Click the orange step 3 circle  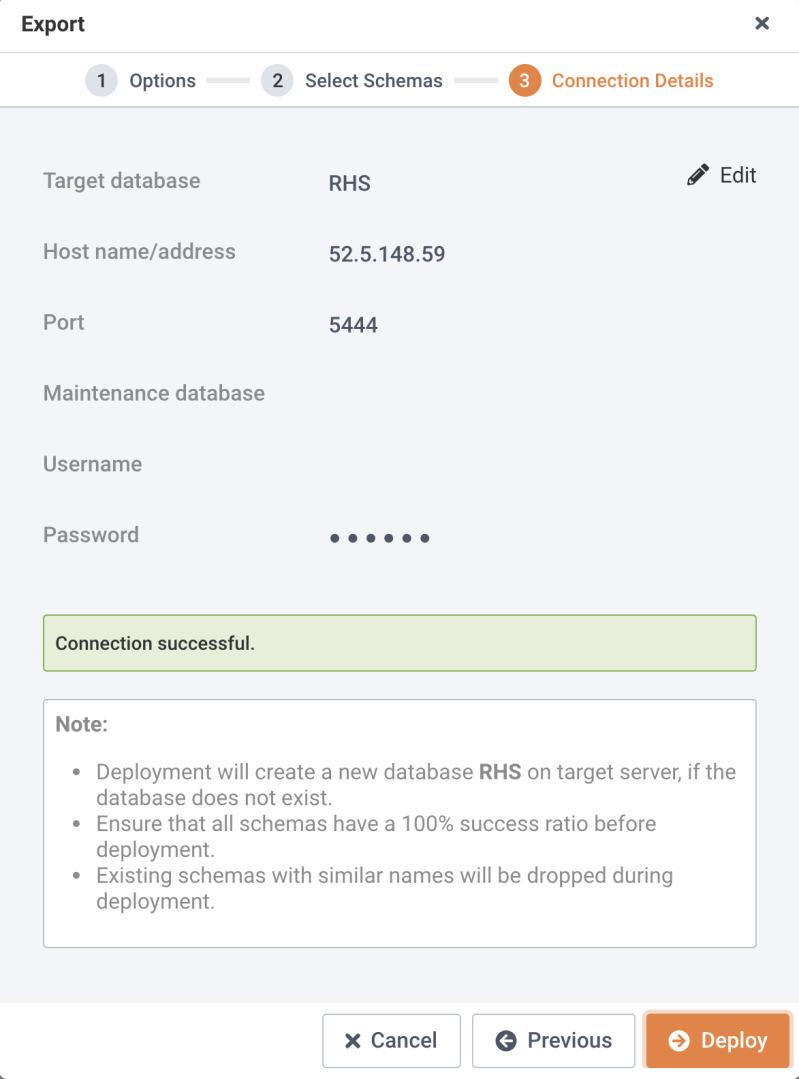pos(524,81)
